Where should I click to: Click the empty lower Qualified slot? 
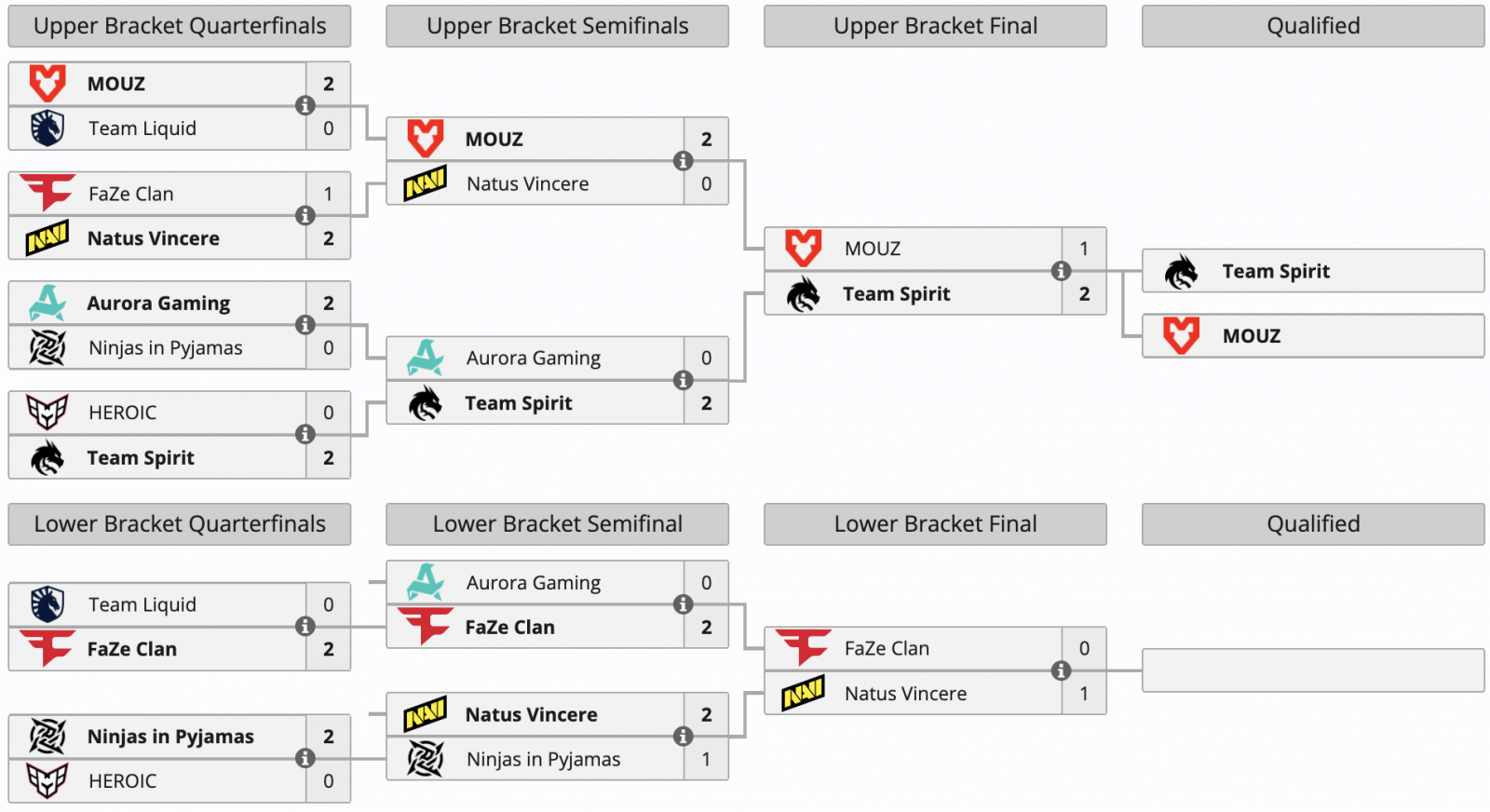[1313, 670]
